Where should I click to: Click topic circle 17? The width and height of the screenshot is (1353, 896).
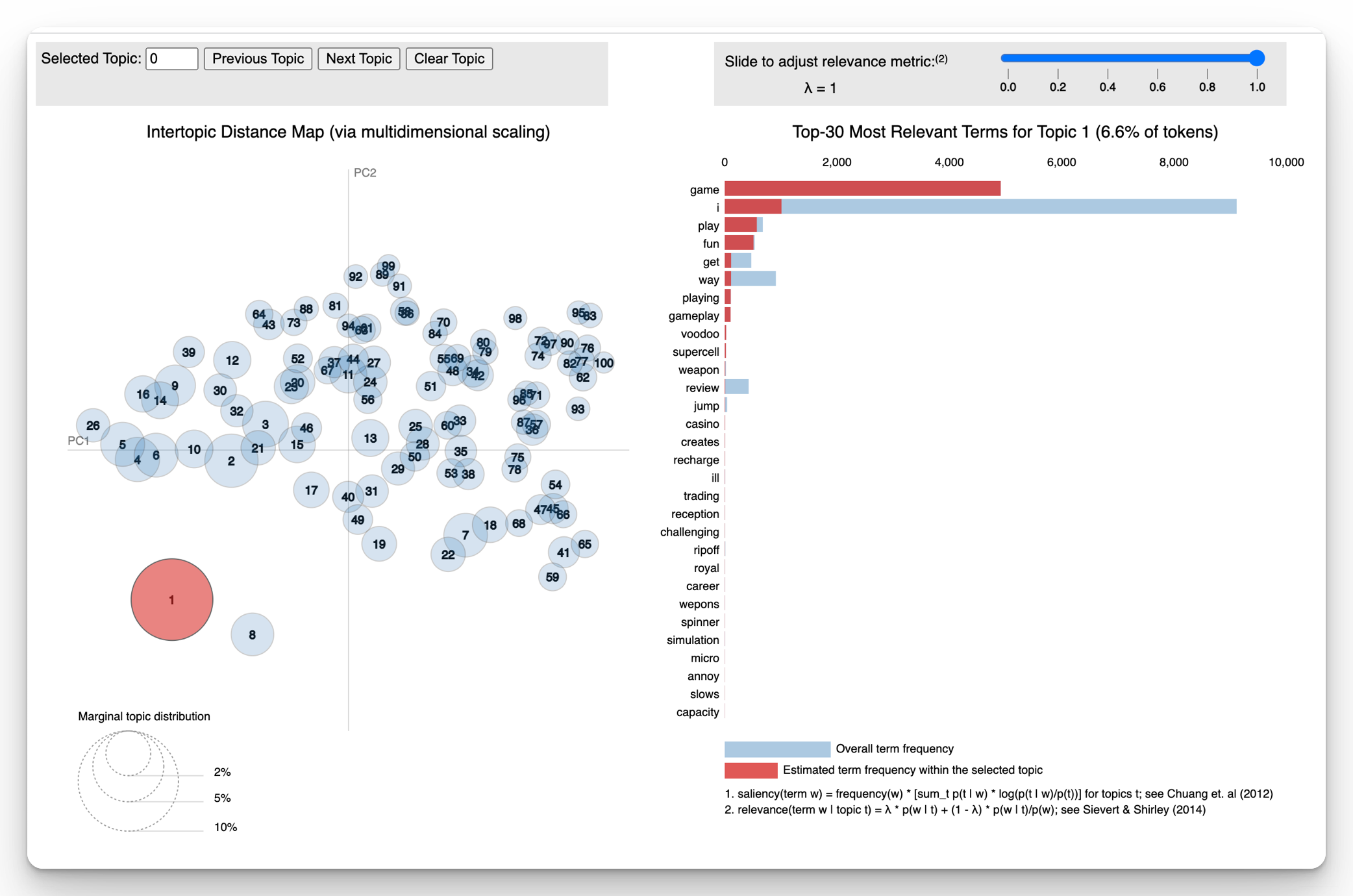[311, 490]
